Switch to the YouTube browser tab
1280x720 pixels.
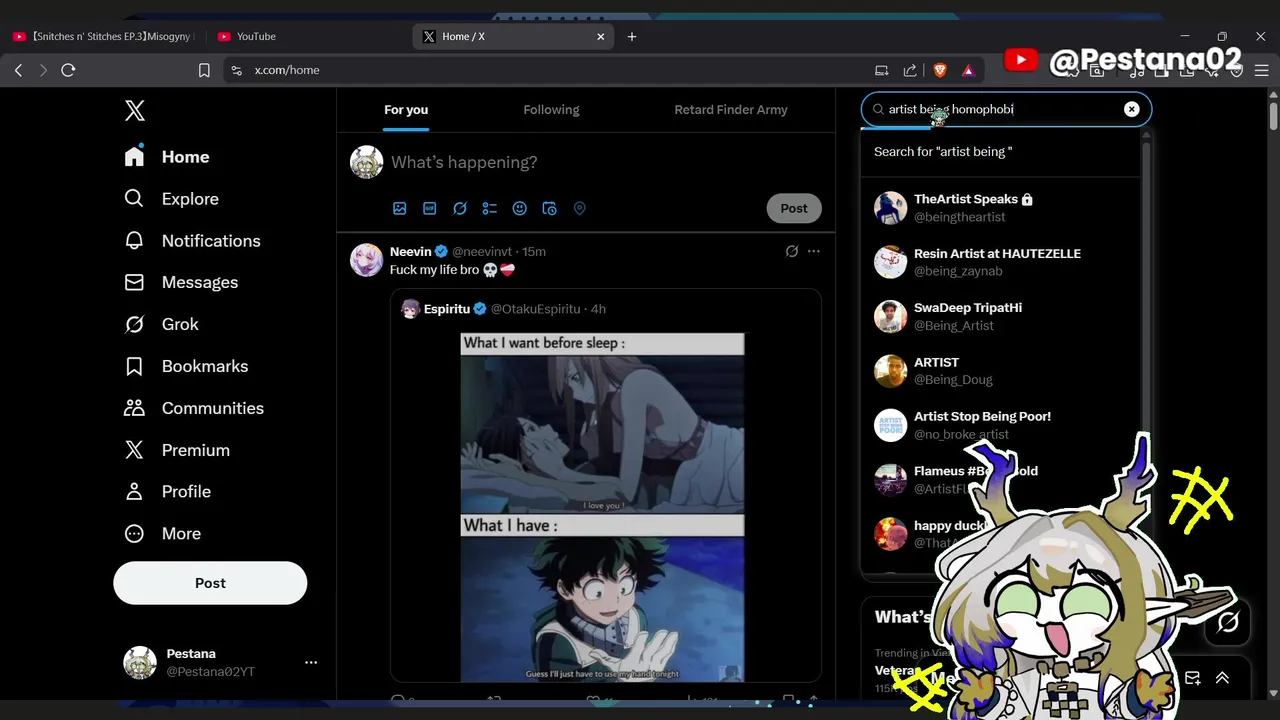pos(307,36)
